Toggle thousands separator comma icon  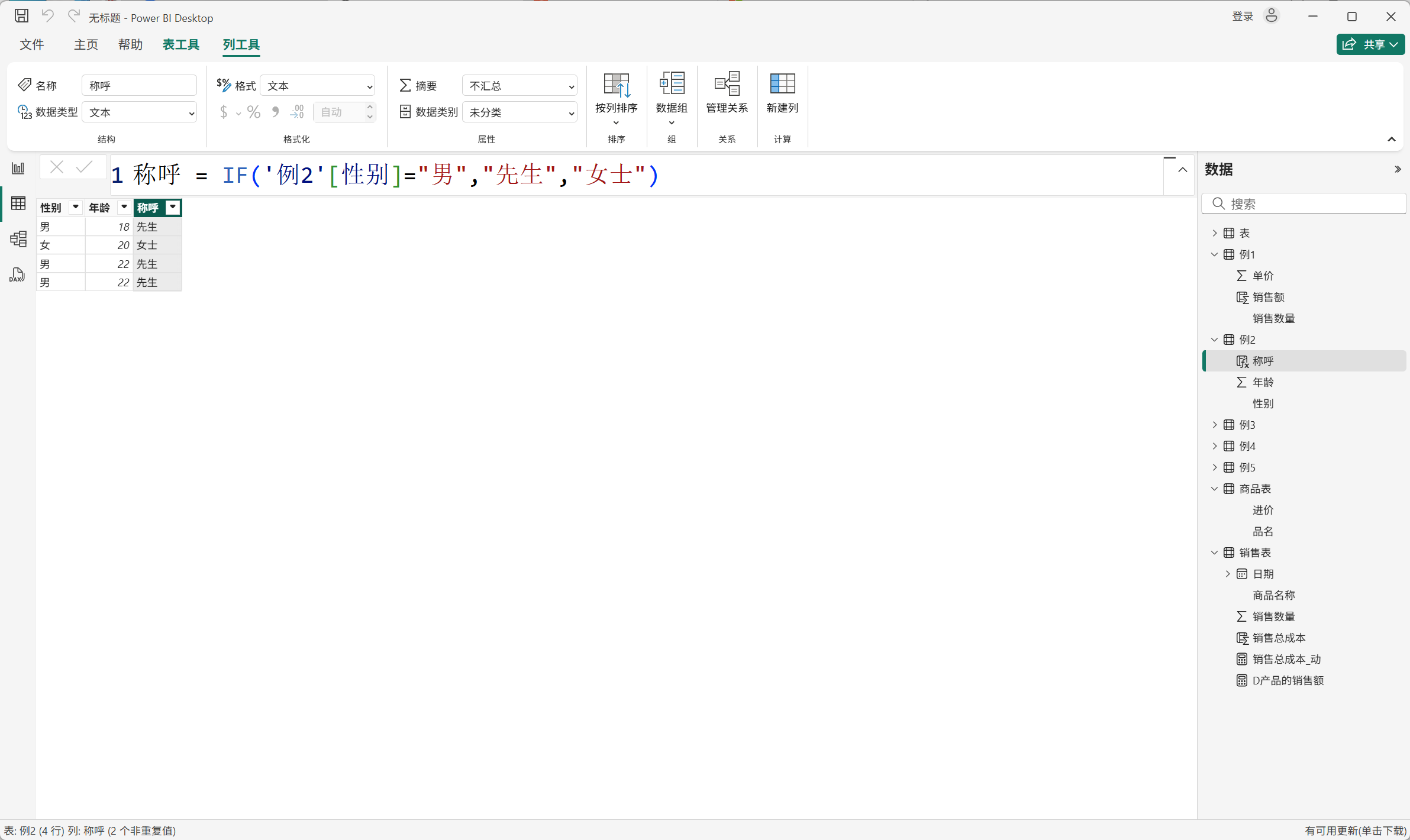(275, 112)
